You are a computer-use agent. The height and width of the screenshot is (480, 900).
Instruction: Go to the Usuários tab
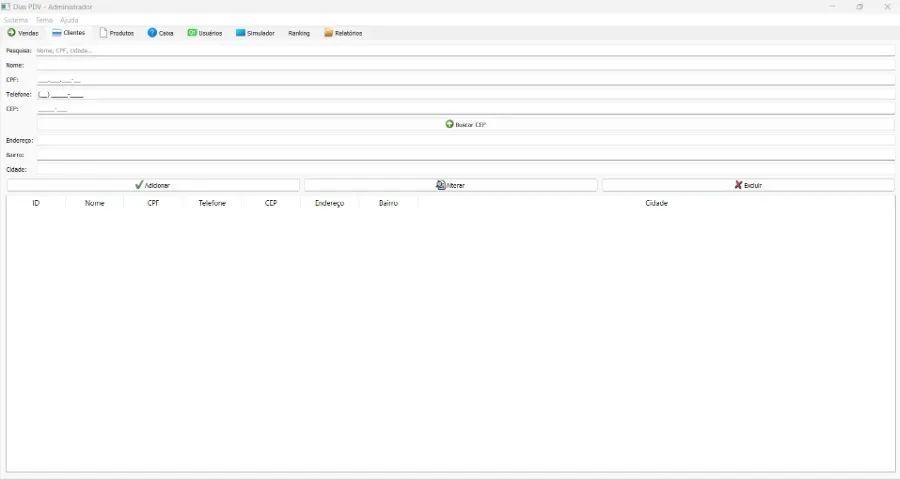pyautogui.click(x=205, y=33)
